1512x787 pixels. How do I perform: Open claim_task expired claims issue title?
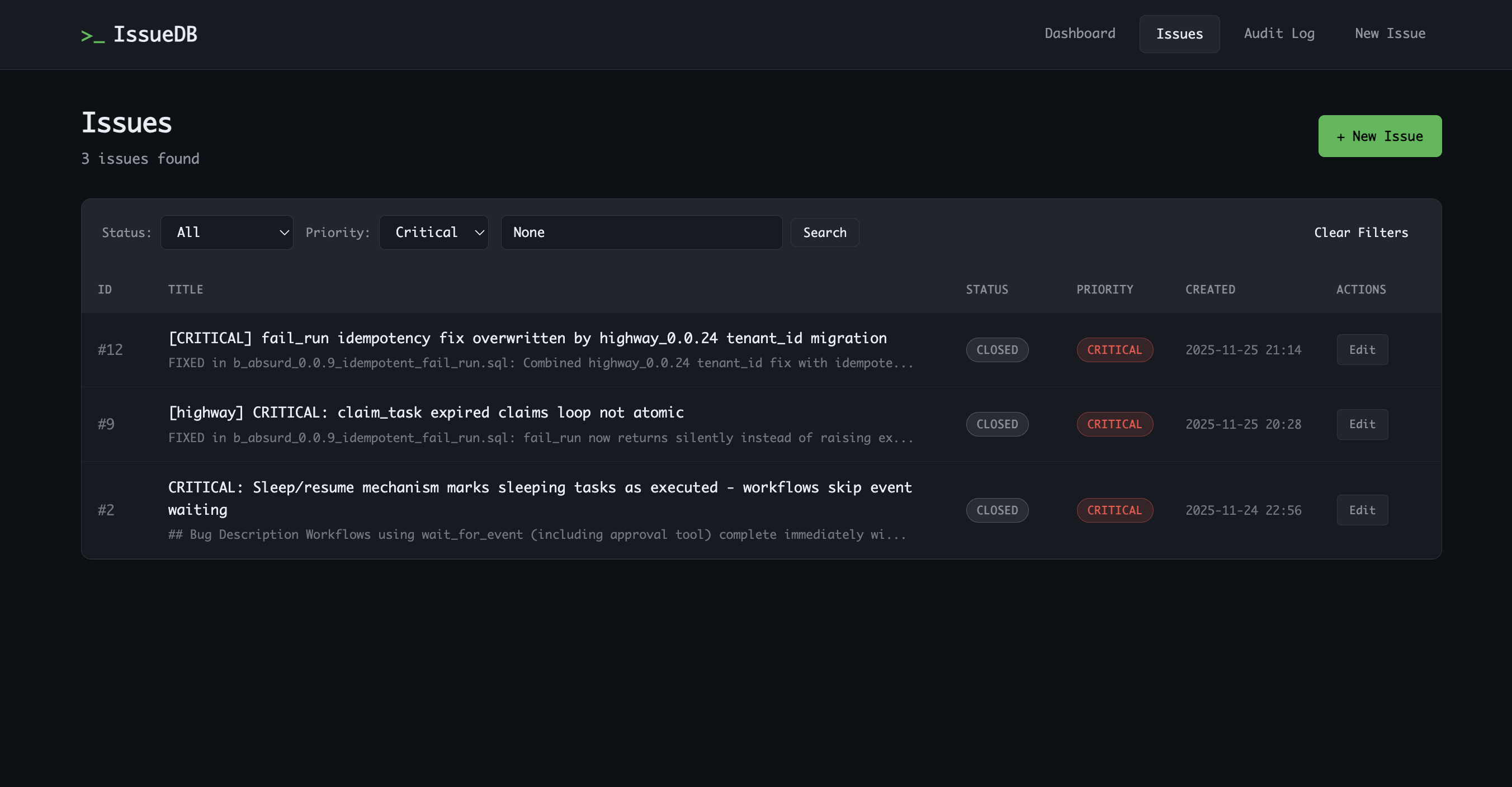click(426, 413)
